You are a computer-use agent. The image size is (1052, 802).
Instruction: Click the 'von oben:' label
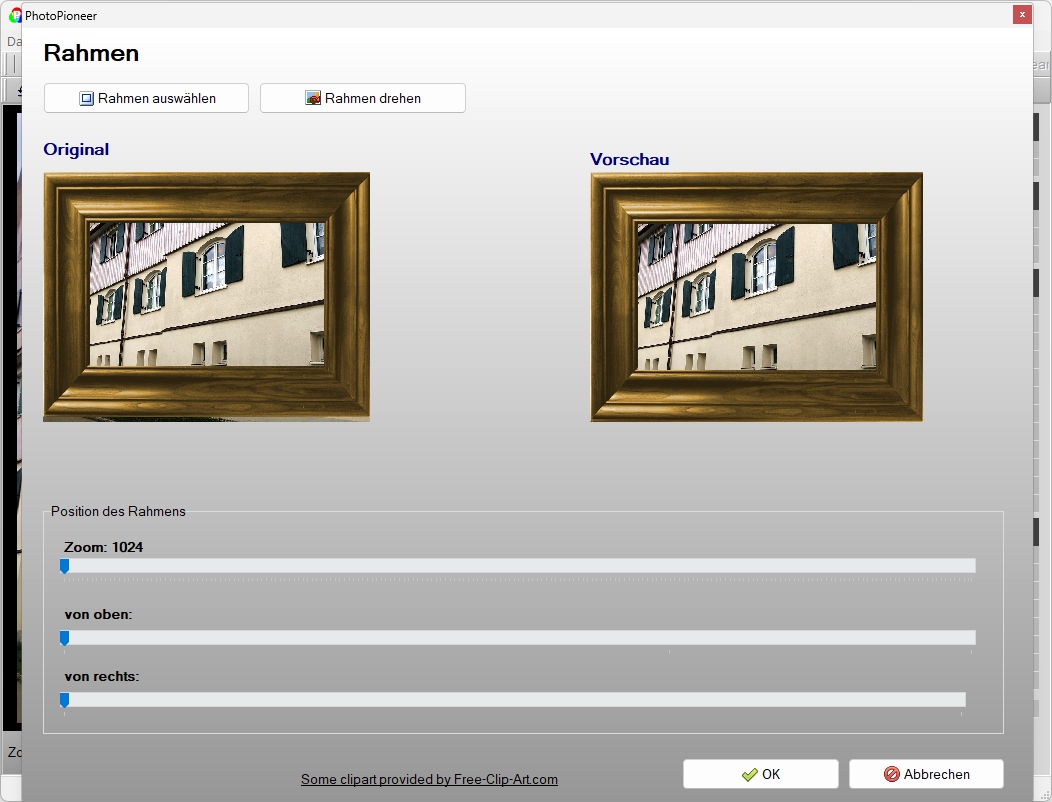pos(99,614)
